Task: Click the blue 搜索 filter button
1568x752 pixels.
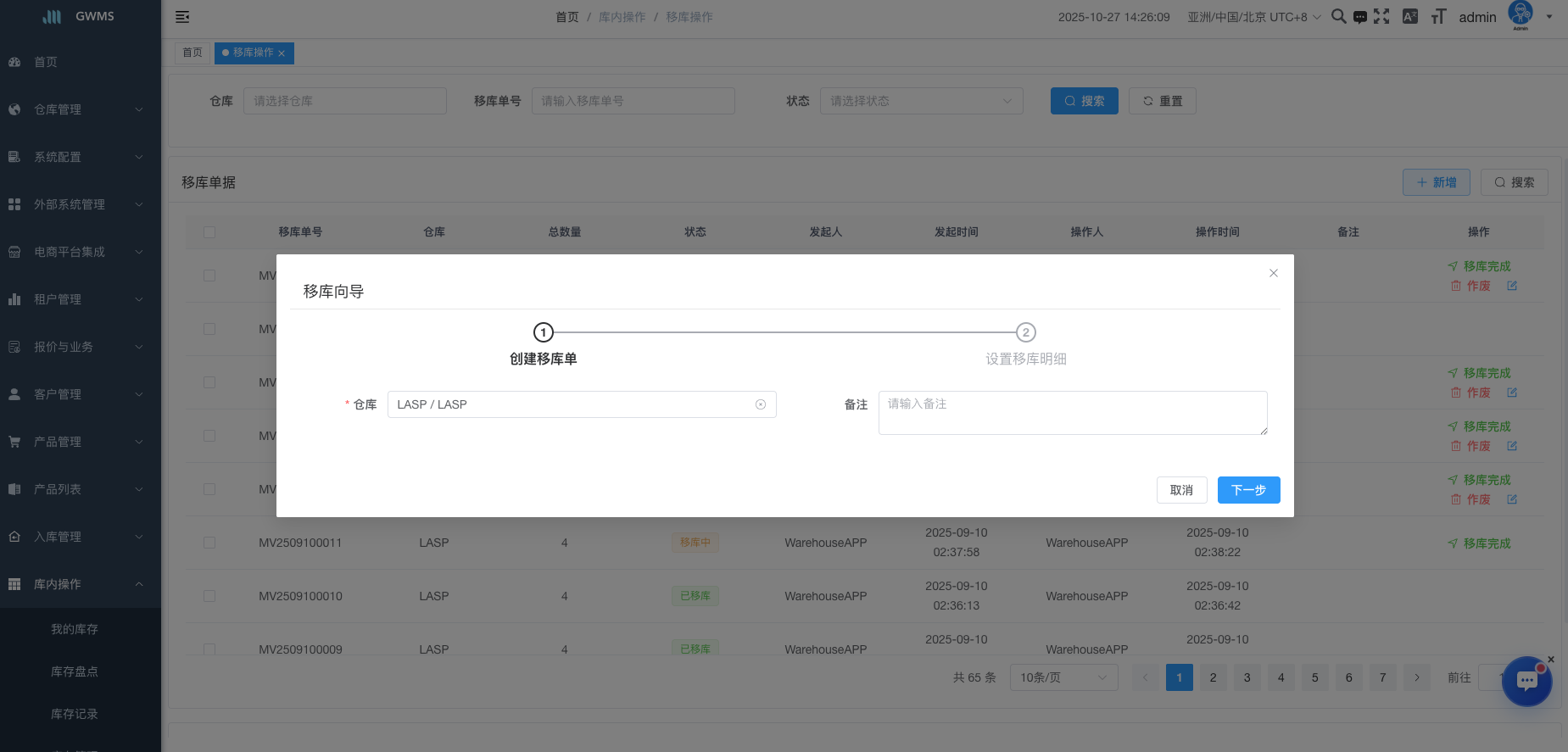Action: (1084, 101)
